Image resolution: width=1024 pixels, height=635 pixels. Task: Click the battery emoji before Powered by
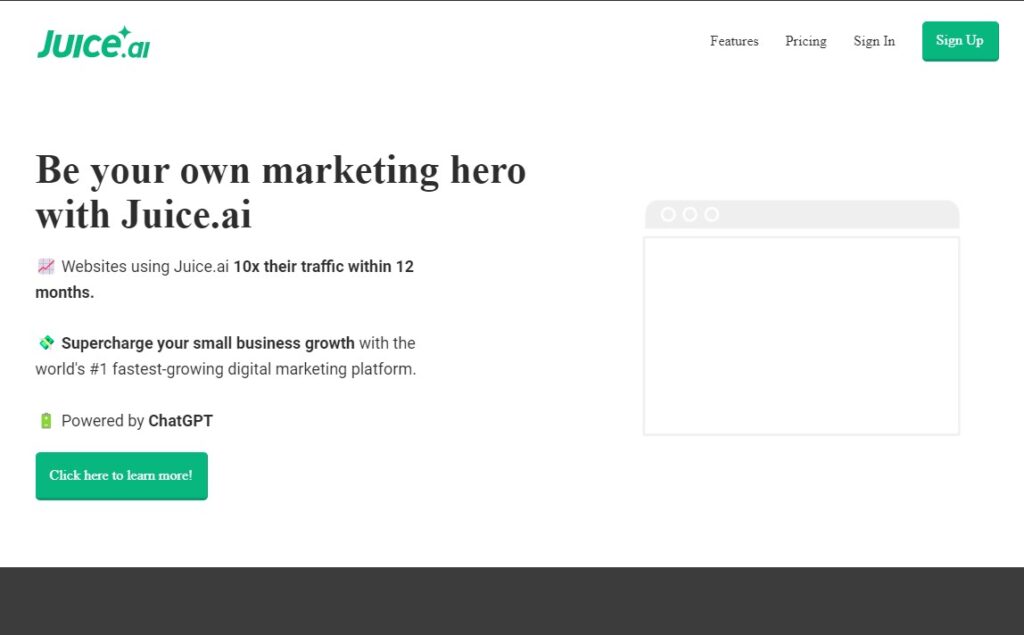[x=46, y=421]
